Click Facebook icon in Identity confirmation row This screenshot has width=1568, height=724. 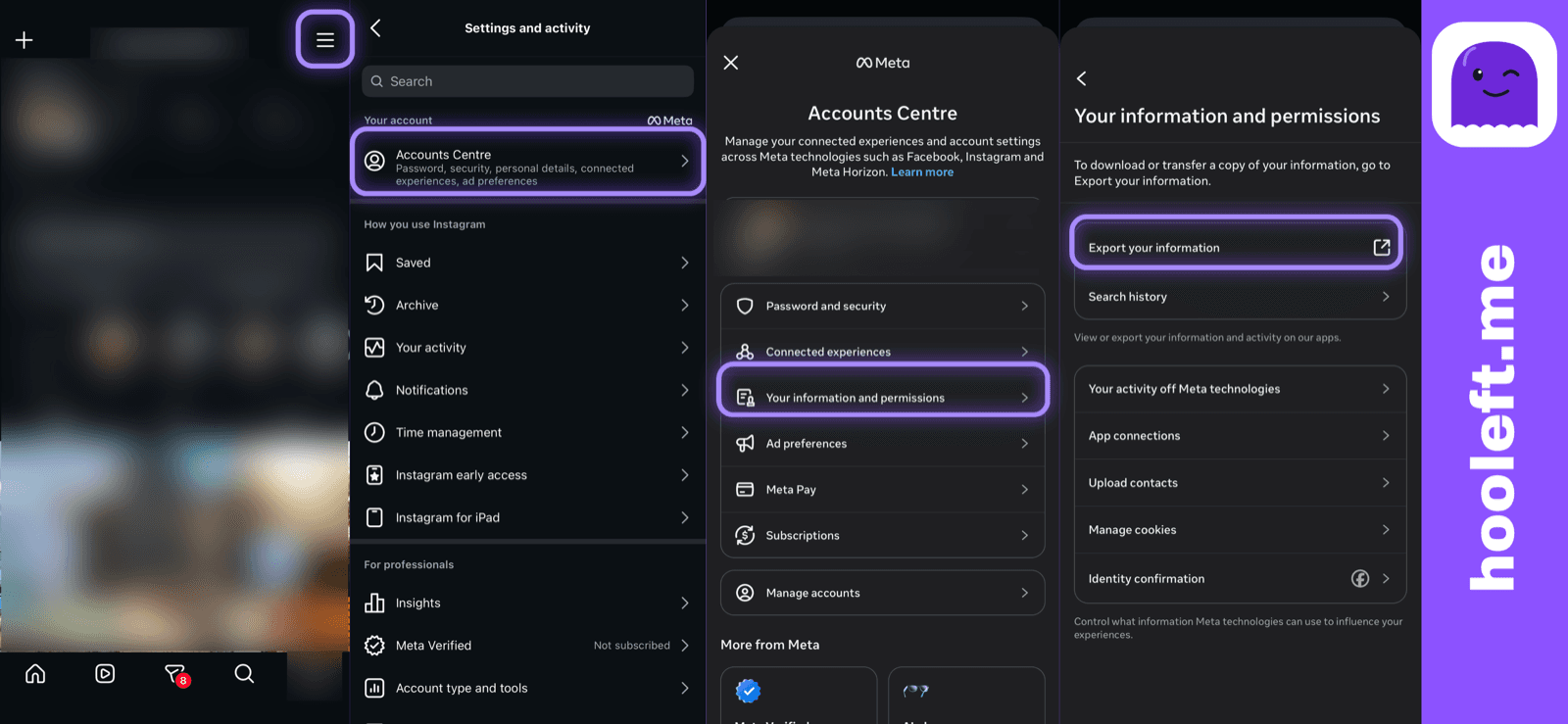[1360, 579]
